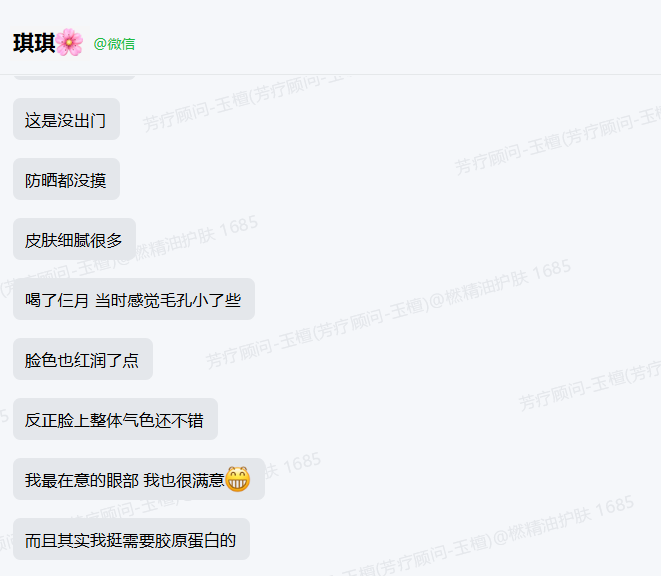
Task: Select the message 这是没出门
Action: click(66, 119)
